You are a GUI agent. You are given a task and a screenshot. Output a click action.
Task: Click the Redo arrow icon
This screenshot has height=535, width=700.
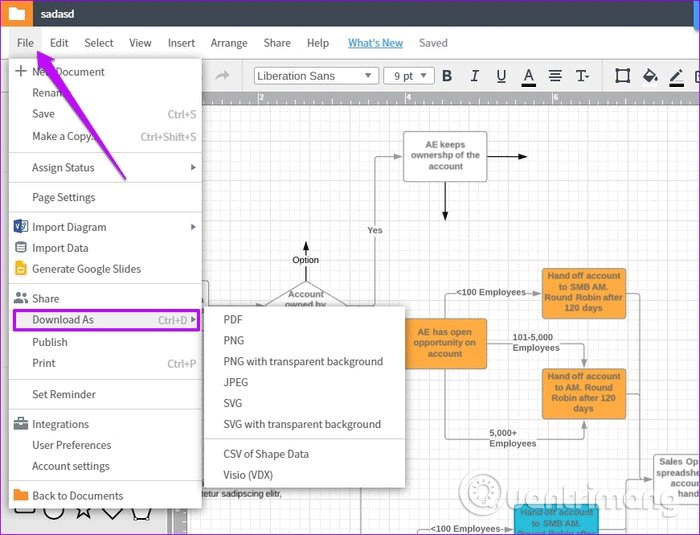(222, 75)
